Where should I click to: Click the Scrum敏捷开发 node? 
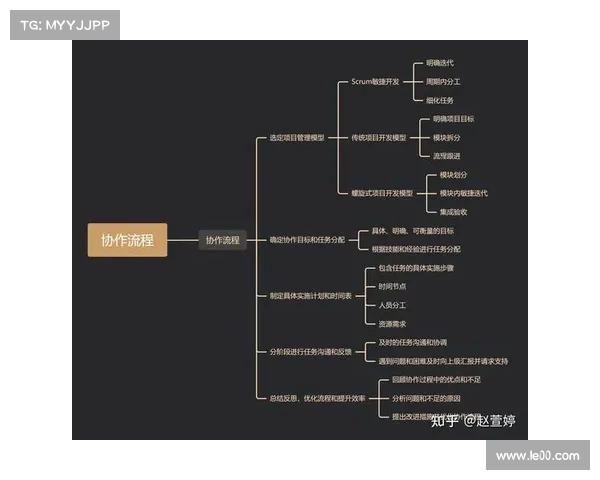[375, 81]
